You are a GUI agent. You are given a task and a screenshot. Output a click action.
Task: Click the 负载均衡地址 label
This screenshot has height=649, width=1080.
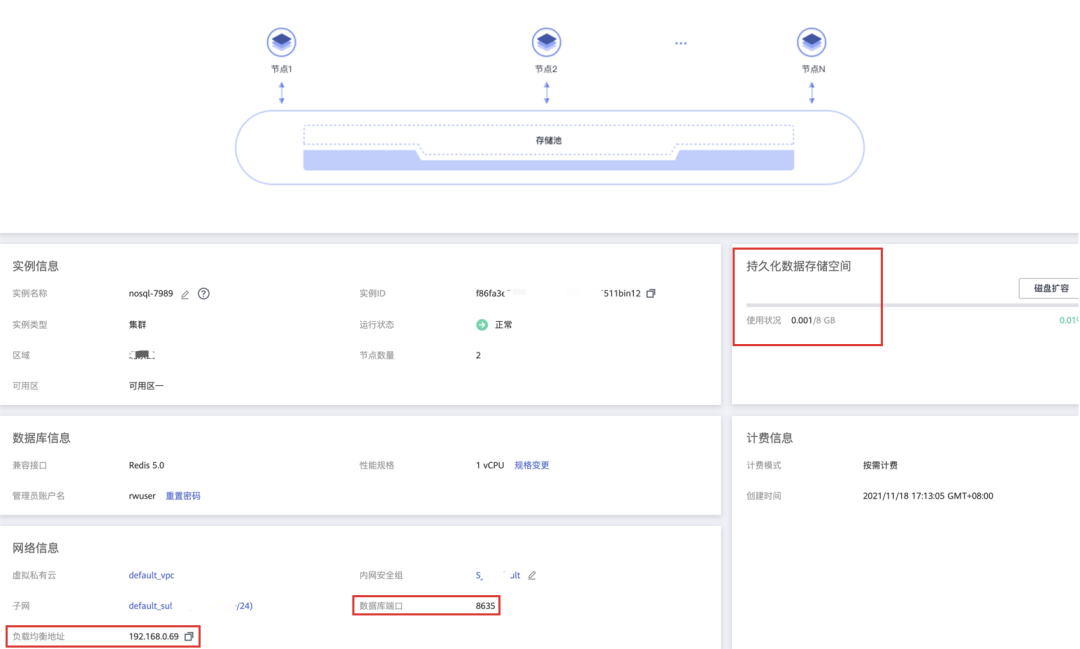pos(38,636)
